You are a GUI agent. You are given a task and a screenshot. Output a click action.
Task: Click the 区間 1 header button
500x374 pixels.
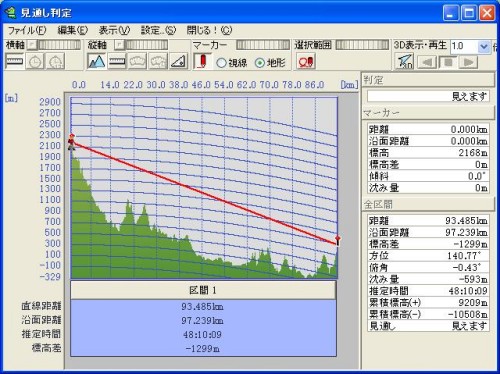[x=203, y=290]
